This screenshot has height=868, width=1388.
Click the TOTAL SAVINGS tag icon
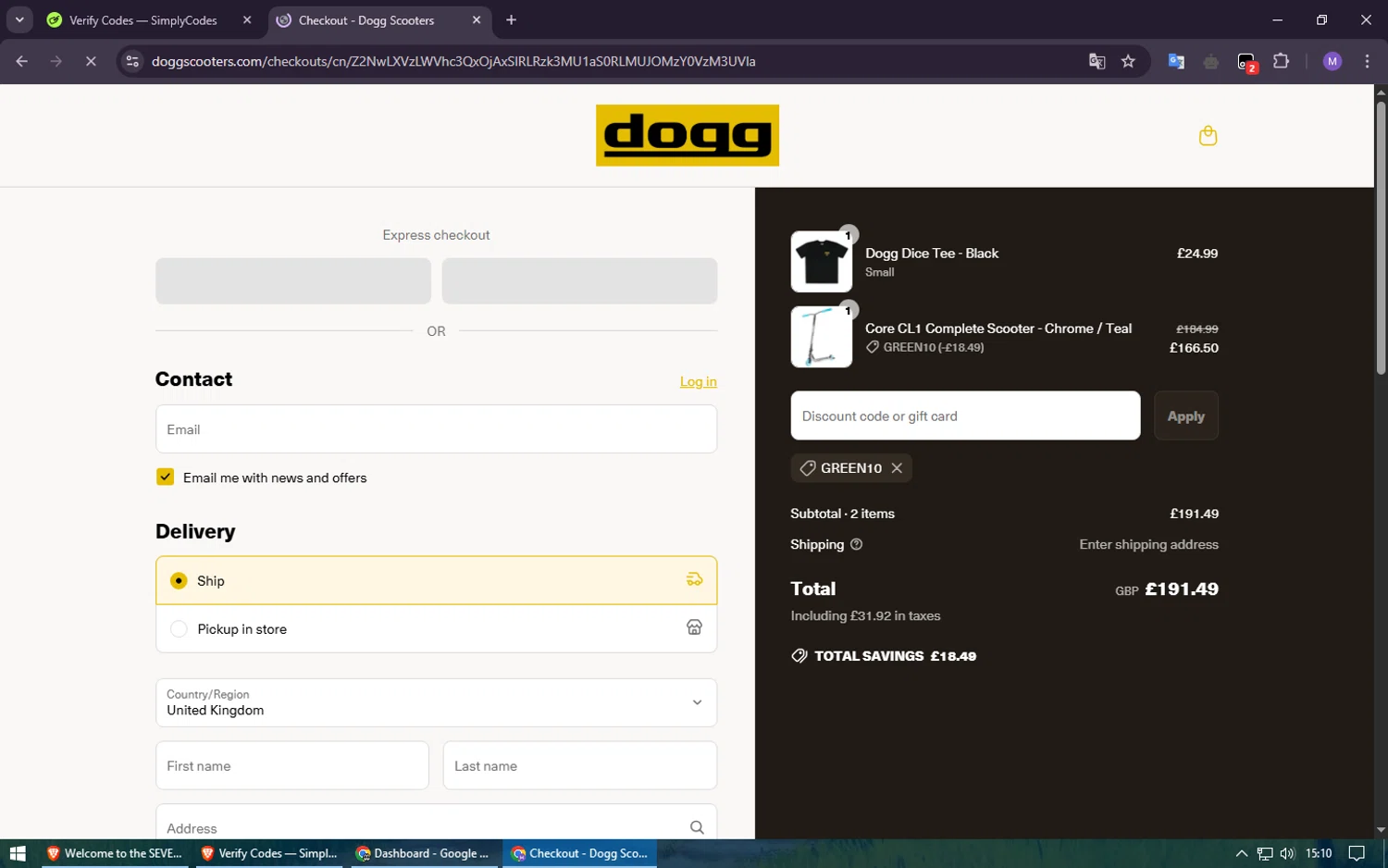pos(799,656)
